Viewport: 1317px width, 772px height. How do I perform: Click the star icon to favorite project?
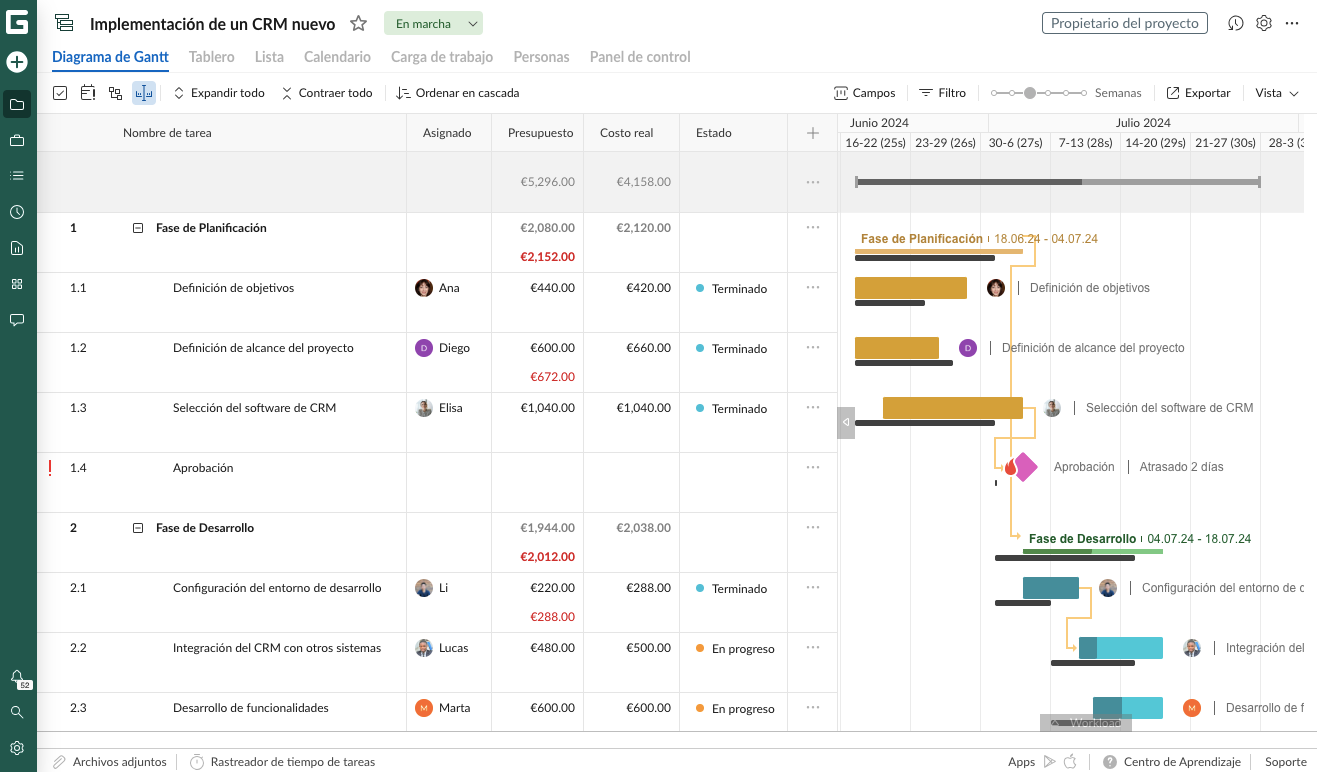point(358,24)
